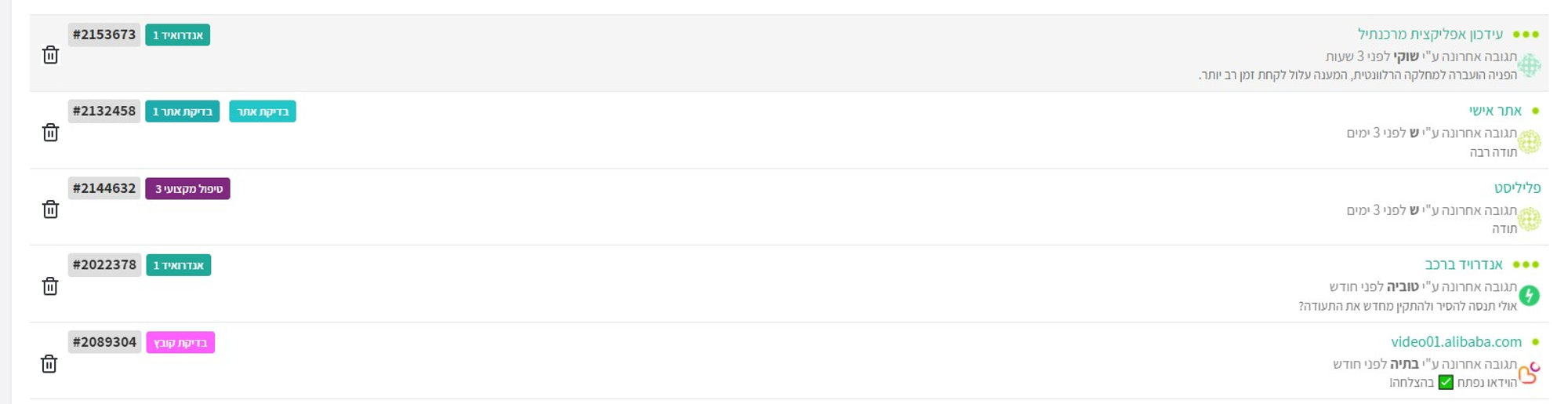Click the user avatar in the פליליסט thread
This screenshot has width=1568, height=404.
1529,219
